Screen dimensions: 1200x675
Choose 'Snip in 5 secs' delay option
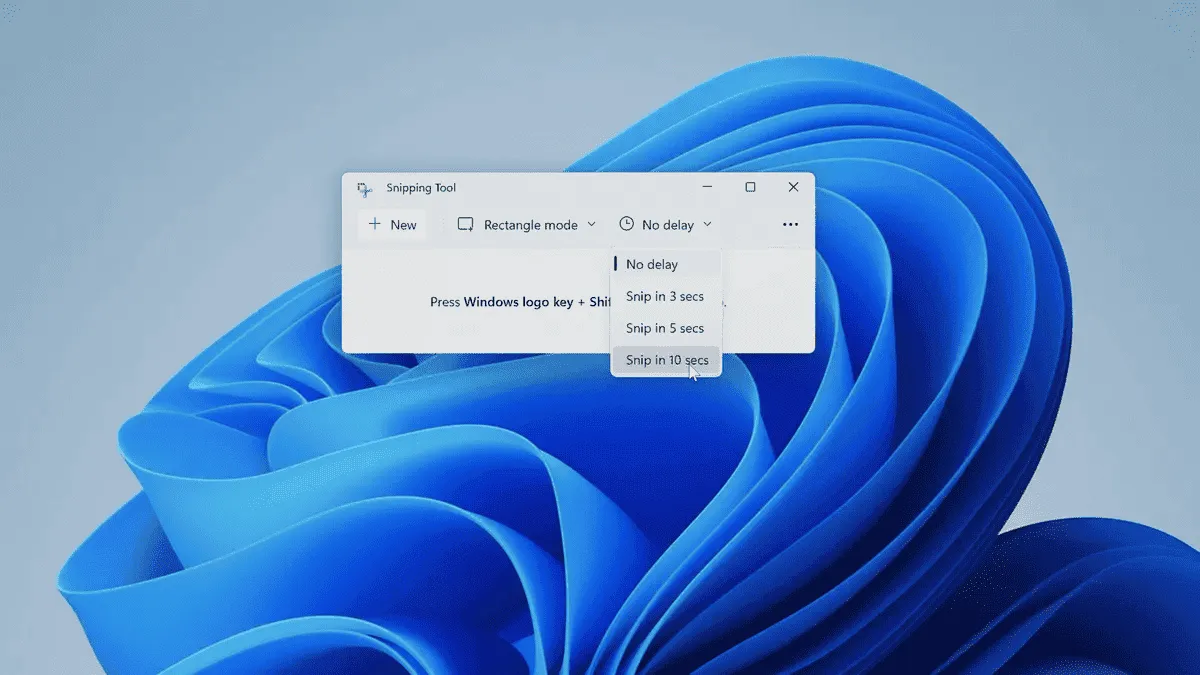(x=665, y=329)
